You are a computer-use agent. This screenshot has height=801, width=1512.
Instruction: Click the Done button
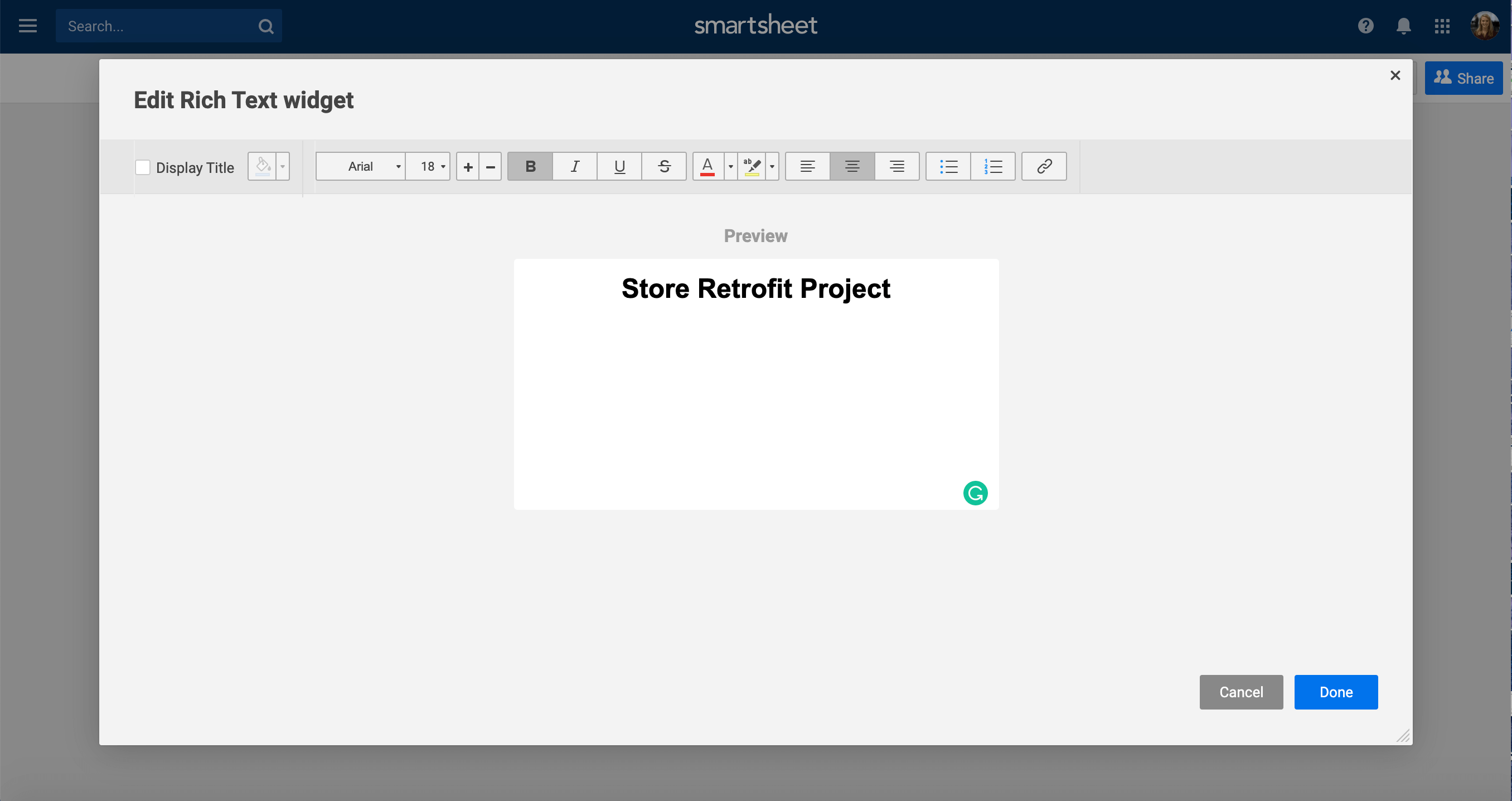coord(1335,692)
